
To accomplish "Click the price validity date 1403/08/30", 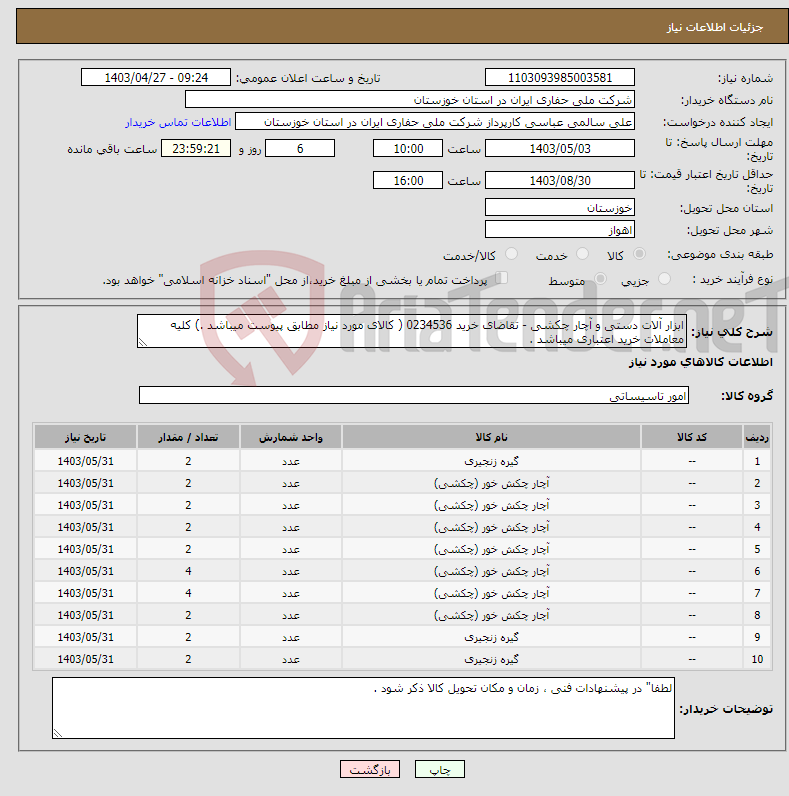I will point(560,181).
